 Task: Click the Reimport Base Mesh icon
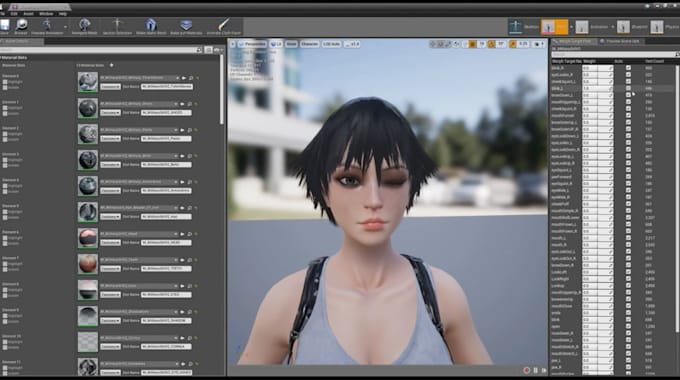pyautogui.click(x=84, y=26)
